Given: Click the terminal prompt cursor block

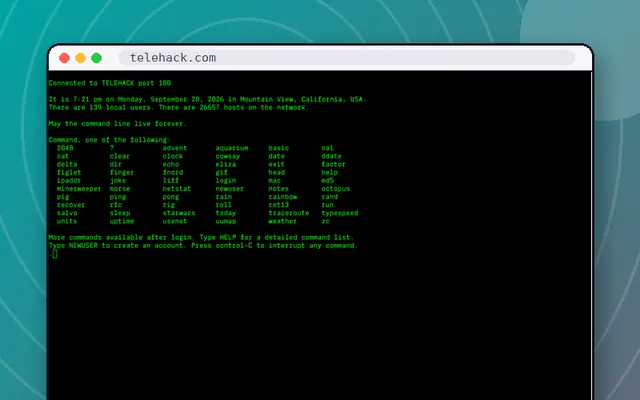Looking at the screenshot, I should coord(55,254).
